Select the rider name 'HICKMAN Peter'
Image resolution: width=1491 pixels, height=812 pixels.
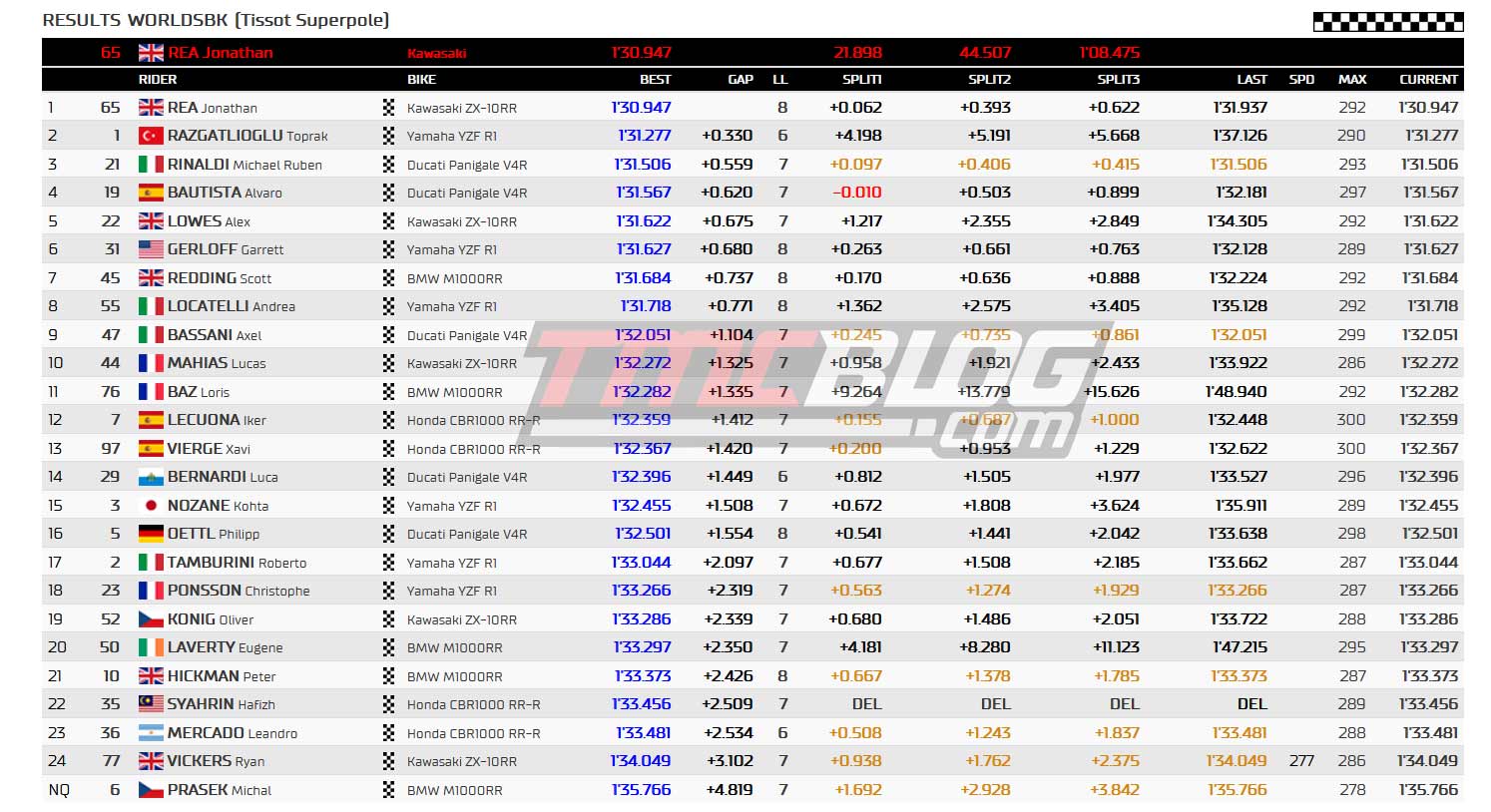[222, 675]
